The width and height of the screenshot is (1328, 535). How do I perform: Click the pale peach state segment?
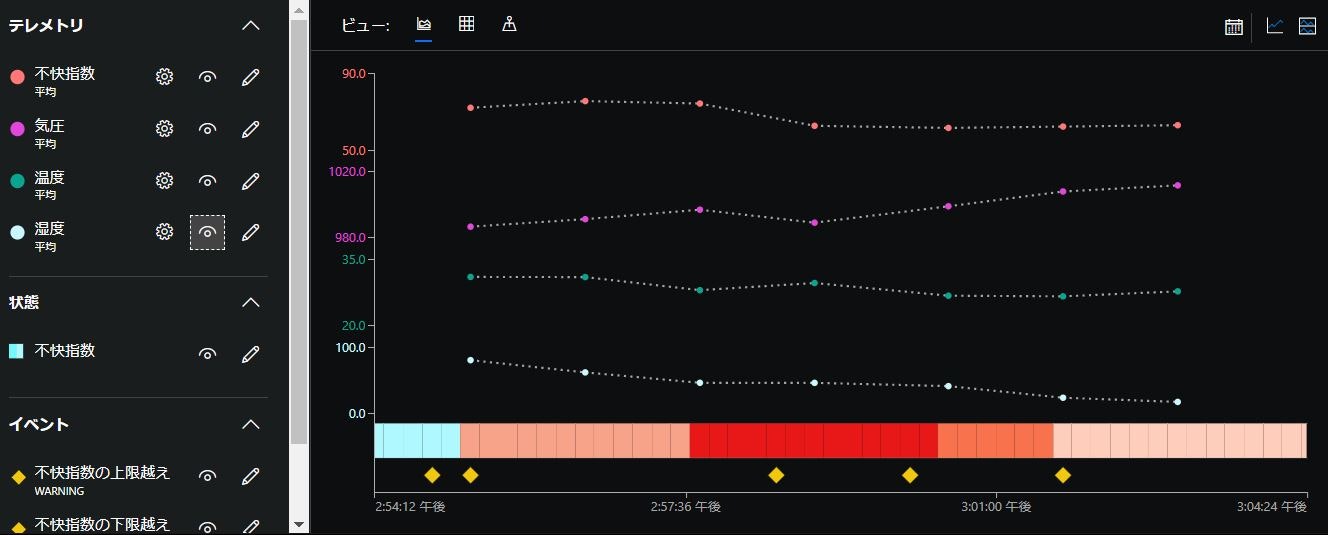click(1180, 440)
